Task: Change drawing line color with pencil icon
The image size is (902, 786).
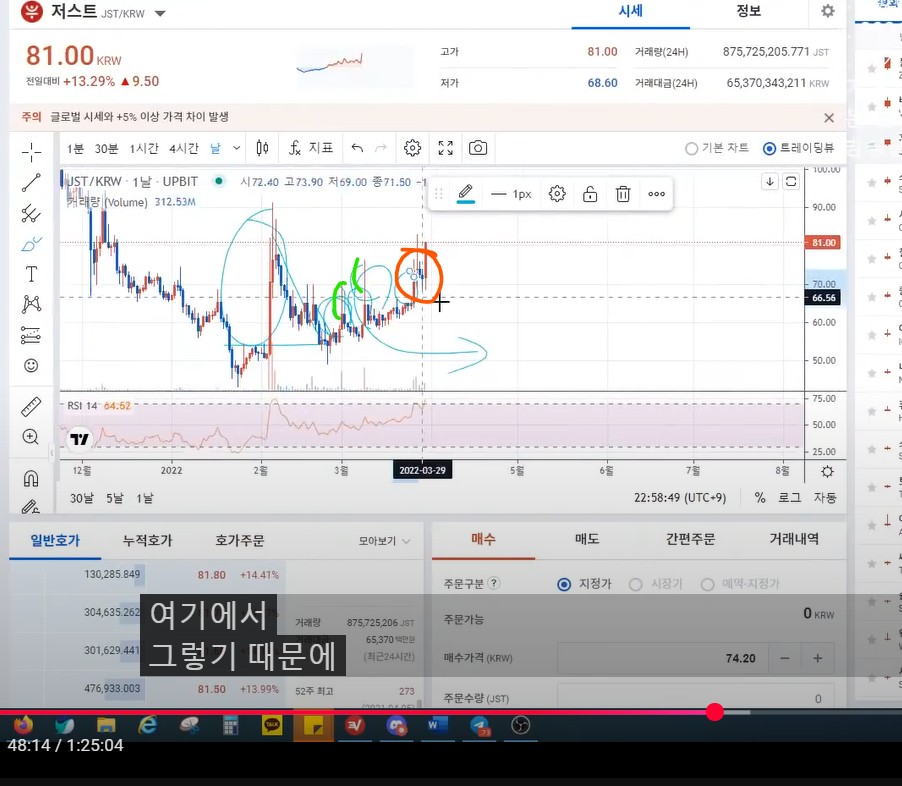Action: [x=465, y=193]
